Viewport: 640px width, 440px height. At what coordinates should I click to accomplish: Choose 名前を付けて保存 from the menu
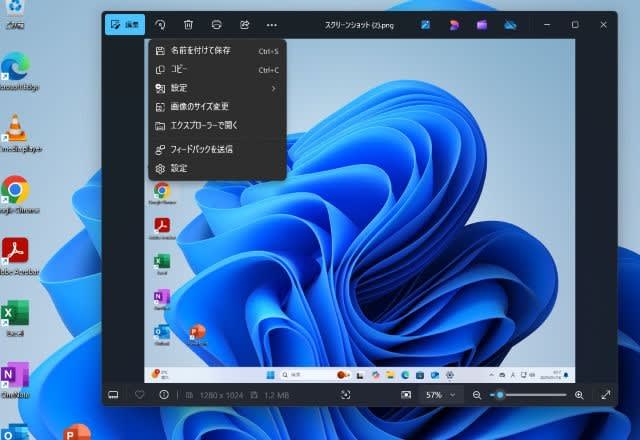coord(217,51)
